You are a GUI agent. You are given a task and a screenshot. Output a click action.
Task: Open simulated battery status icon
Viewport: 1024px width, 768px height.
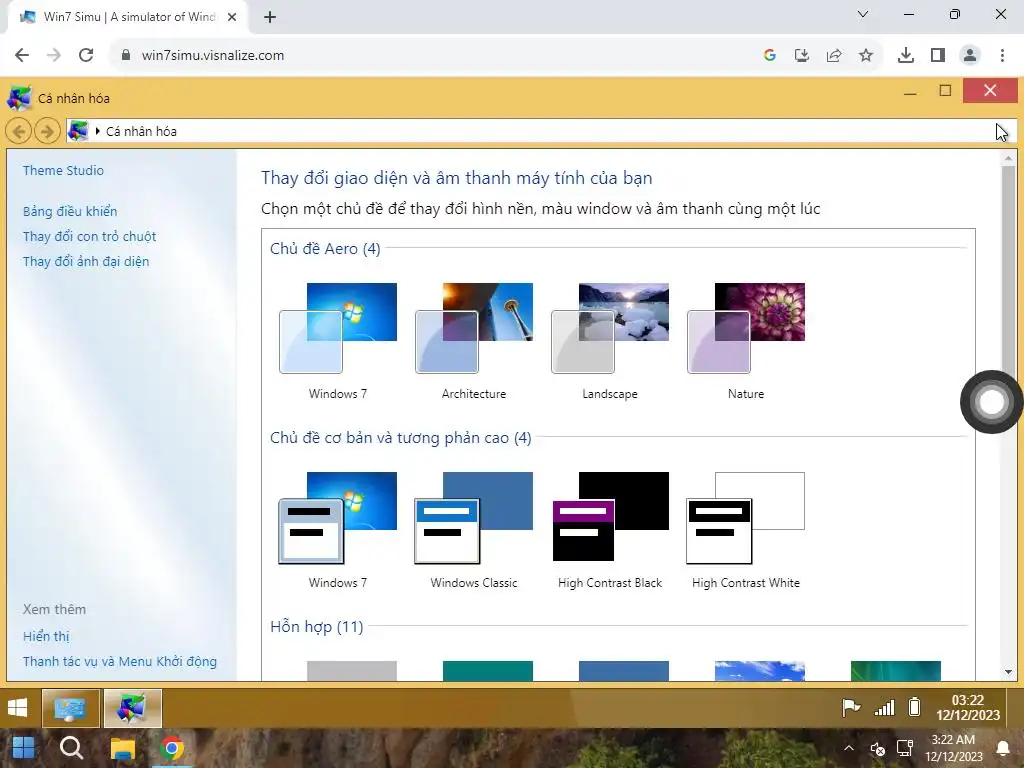[x=915, y=707]
